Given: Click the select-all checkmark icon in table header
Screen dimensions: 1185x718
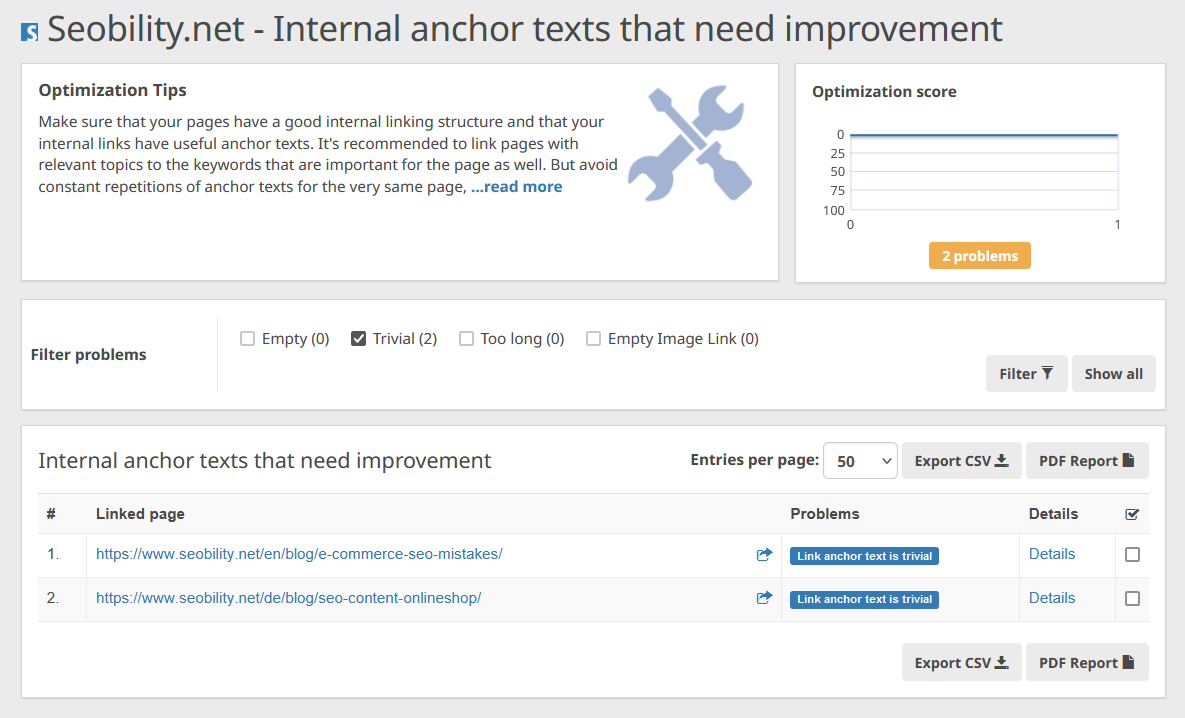Looking at the screenshot, I should coord(1132,514).
